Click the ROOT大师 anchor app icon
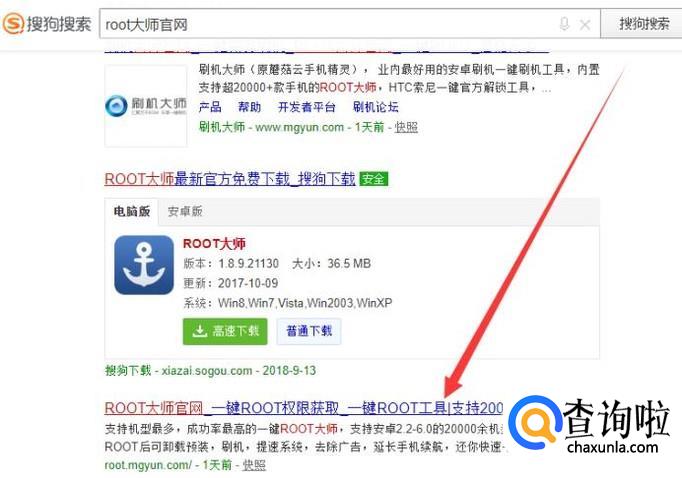Image resolution: width=682 pixels, height=478 pixels. (144, 265)
